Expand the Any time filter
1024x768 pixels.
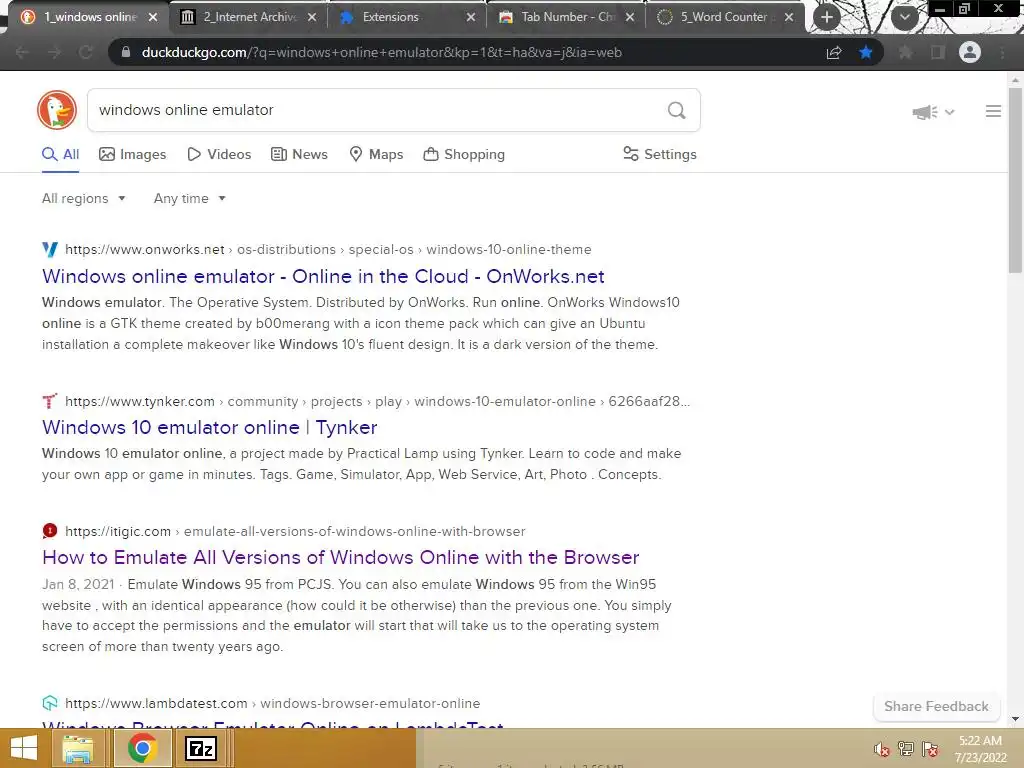tap(189, 199)
